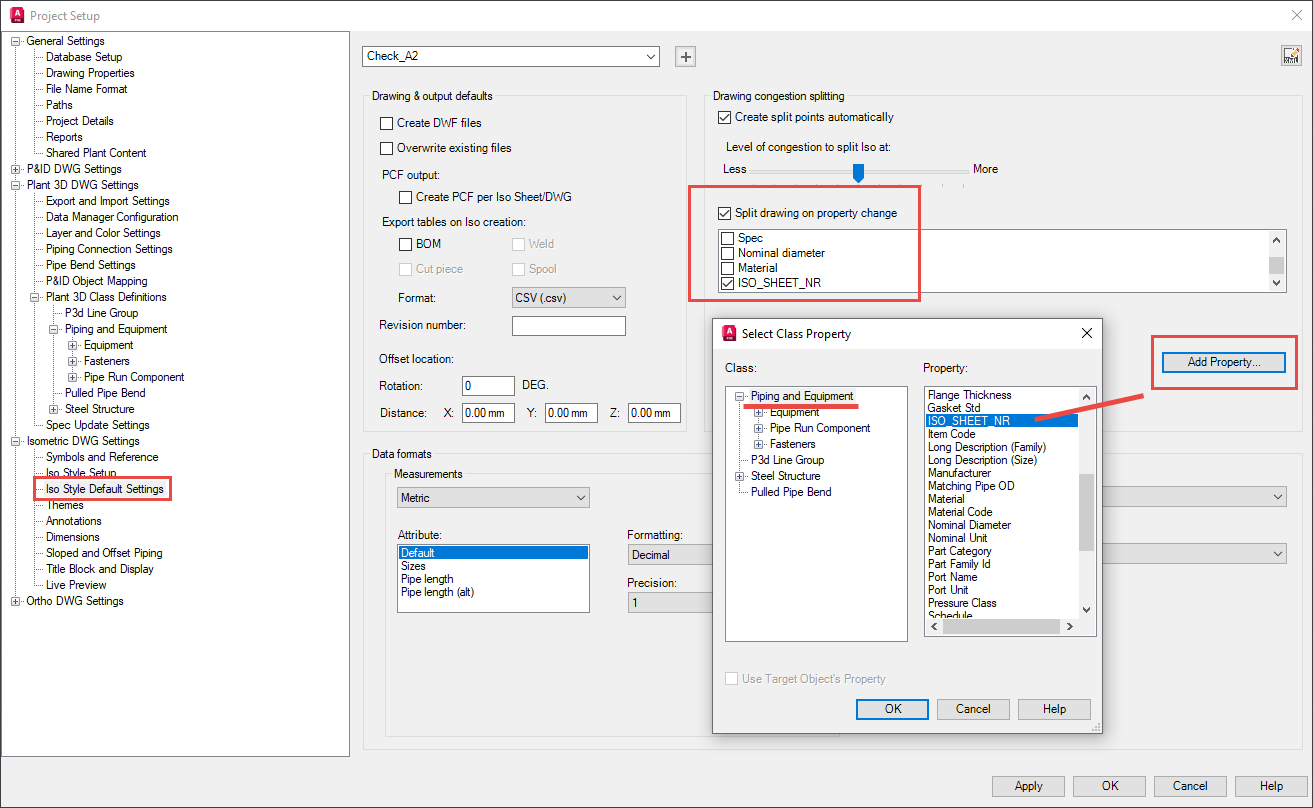Disable Create split points automatically
The image size is (1313, 808).
tap(723, 116)
